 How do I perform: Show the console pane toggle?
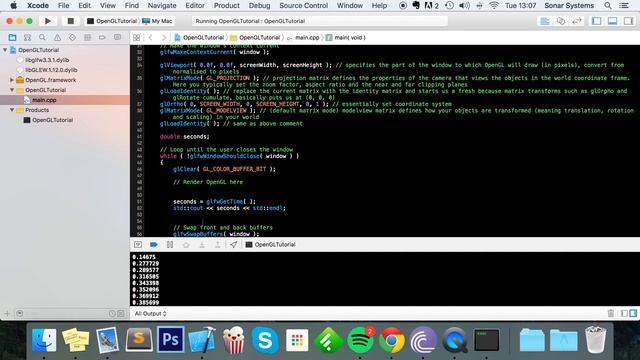click(633, 313)
